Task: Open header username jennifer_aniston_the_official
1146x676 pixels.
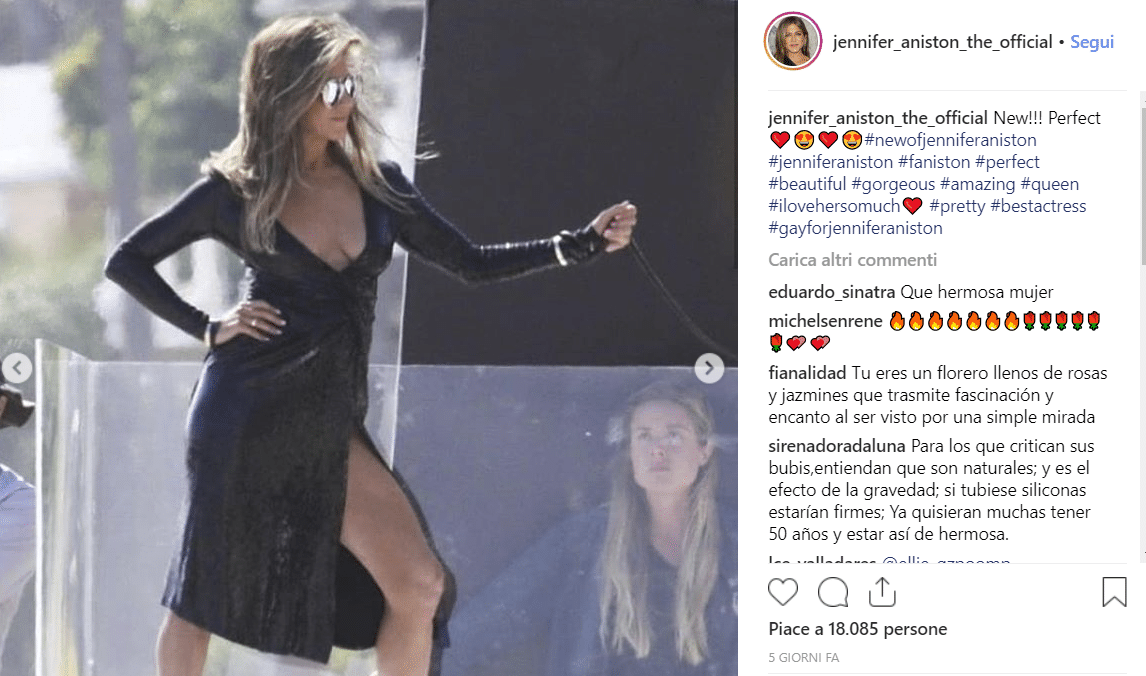Action: coord(943,42)
